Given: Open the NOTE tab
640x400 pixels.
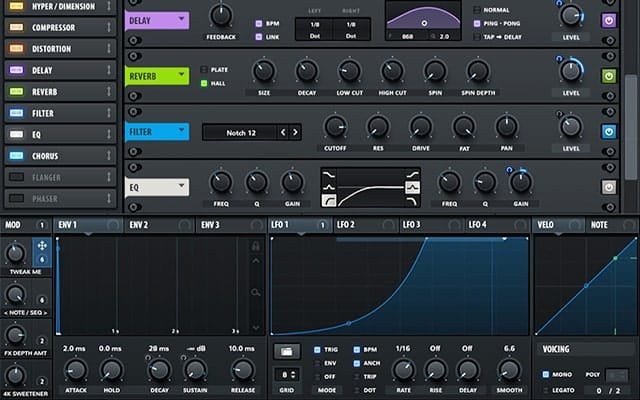Looking at the screenshot, I should pos(612,225).
